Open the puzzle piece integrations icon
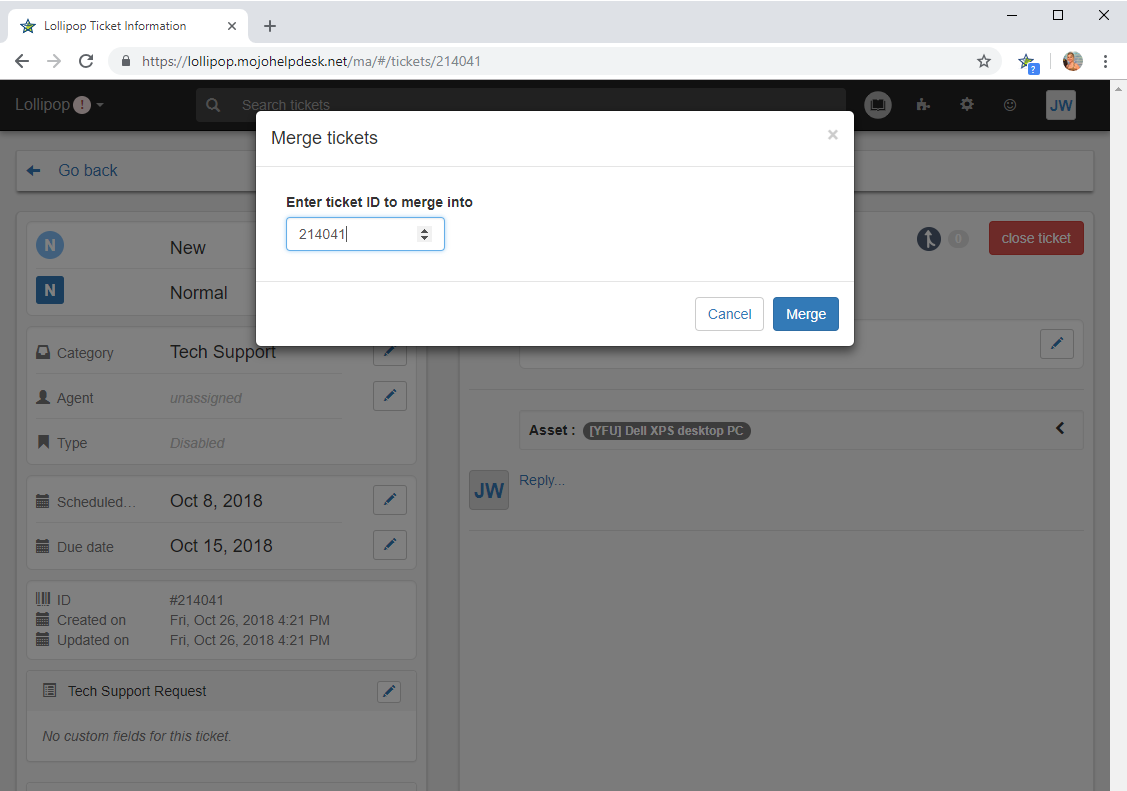 point(923,105)
